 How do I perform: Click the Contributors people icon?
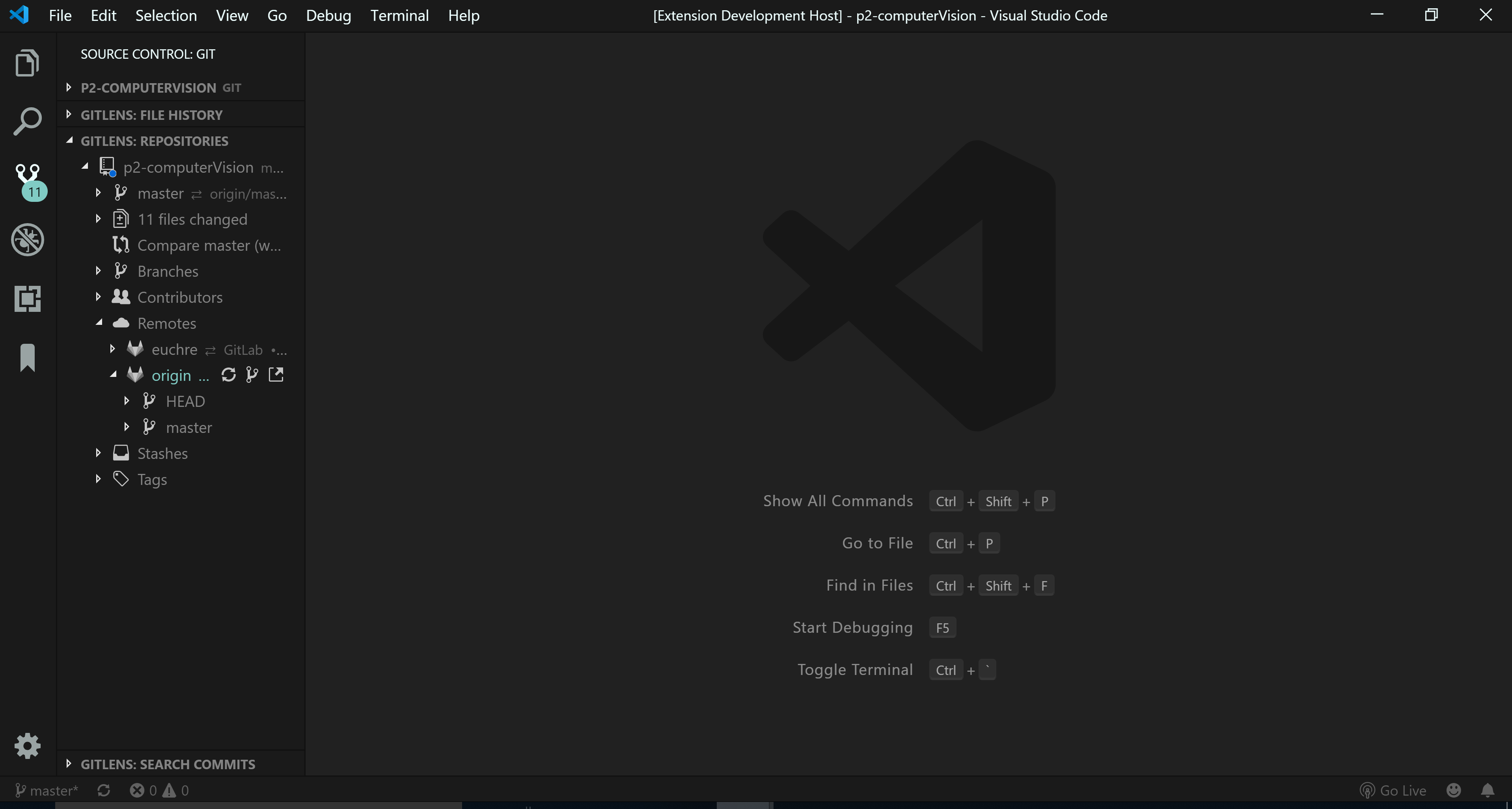coord(120,296)
